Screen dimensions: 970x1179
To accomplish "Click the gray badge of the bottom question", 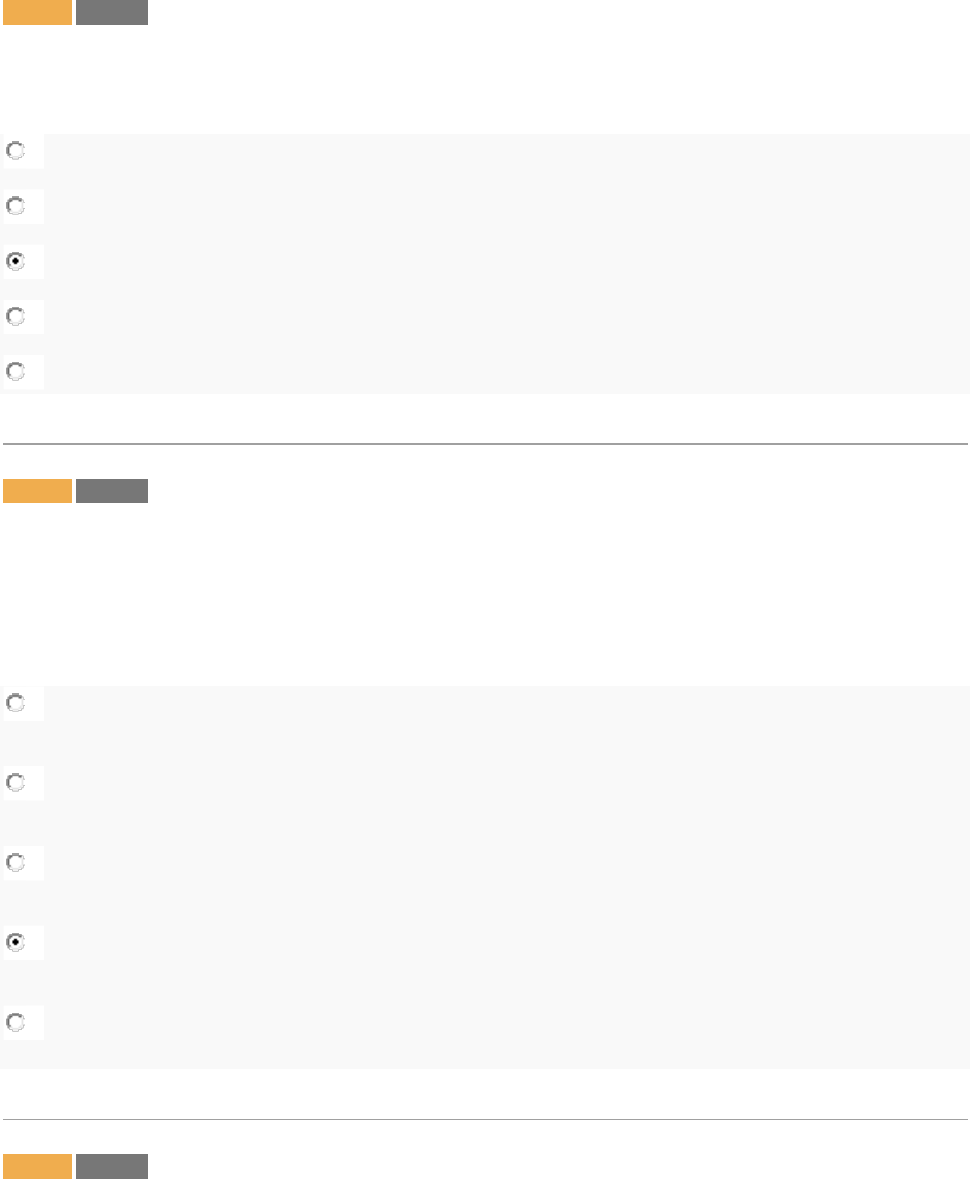I will [111, 1166].
